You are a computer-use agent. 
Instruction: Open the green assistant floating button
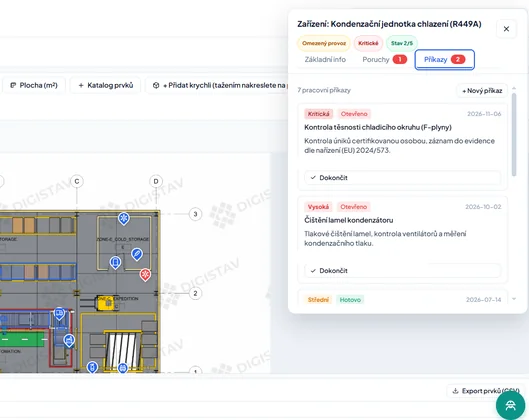coord(510,405)
